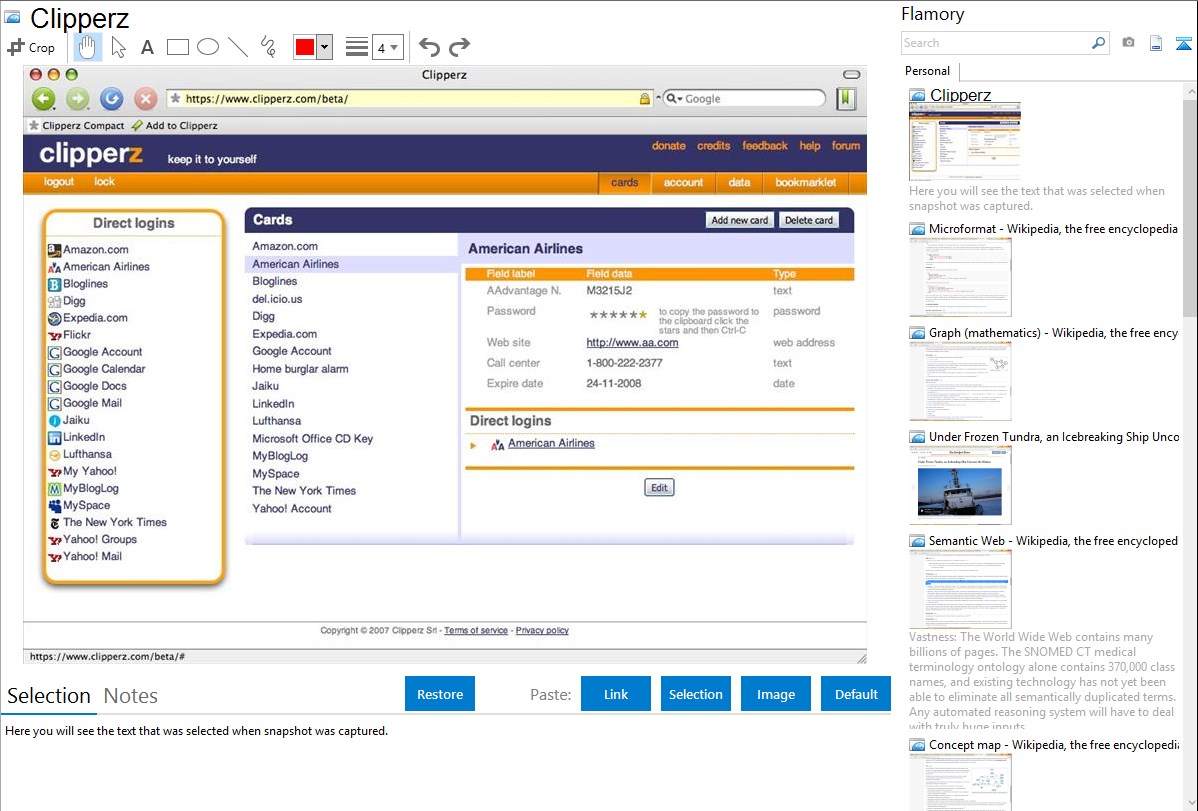Screen dimensions: 1198x811
Task: Click the logout link
Action: [59, 182]
